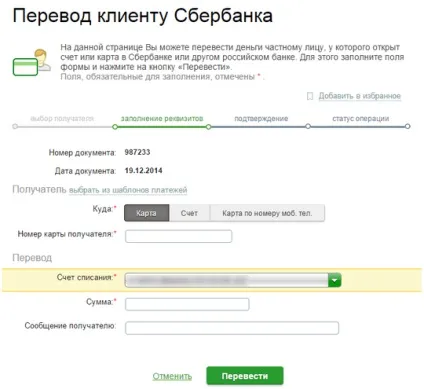Click the green Перевести button
The image size is (424, 389).
coord(245,376)
